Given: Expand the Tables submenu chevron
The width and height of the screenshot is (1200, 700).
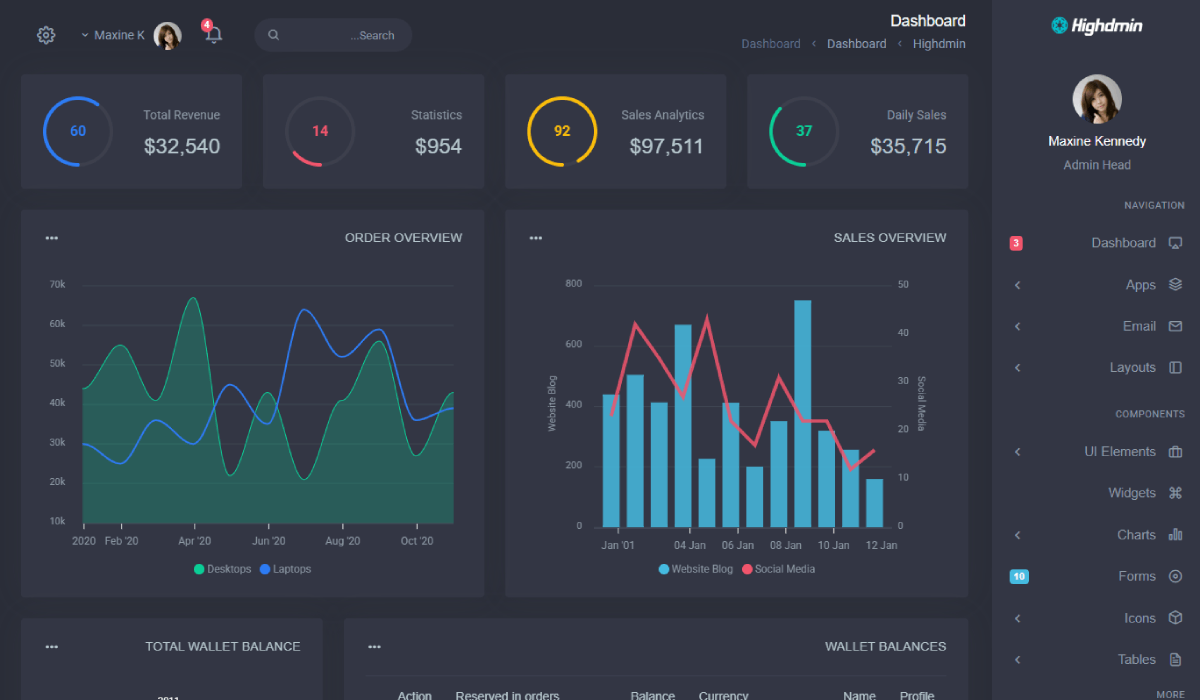Looking at the screenshot, I should (1017, 660).
